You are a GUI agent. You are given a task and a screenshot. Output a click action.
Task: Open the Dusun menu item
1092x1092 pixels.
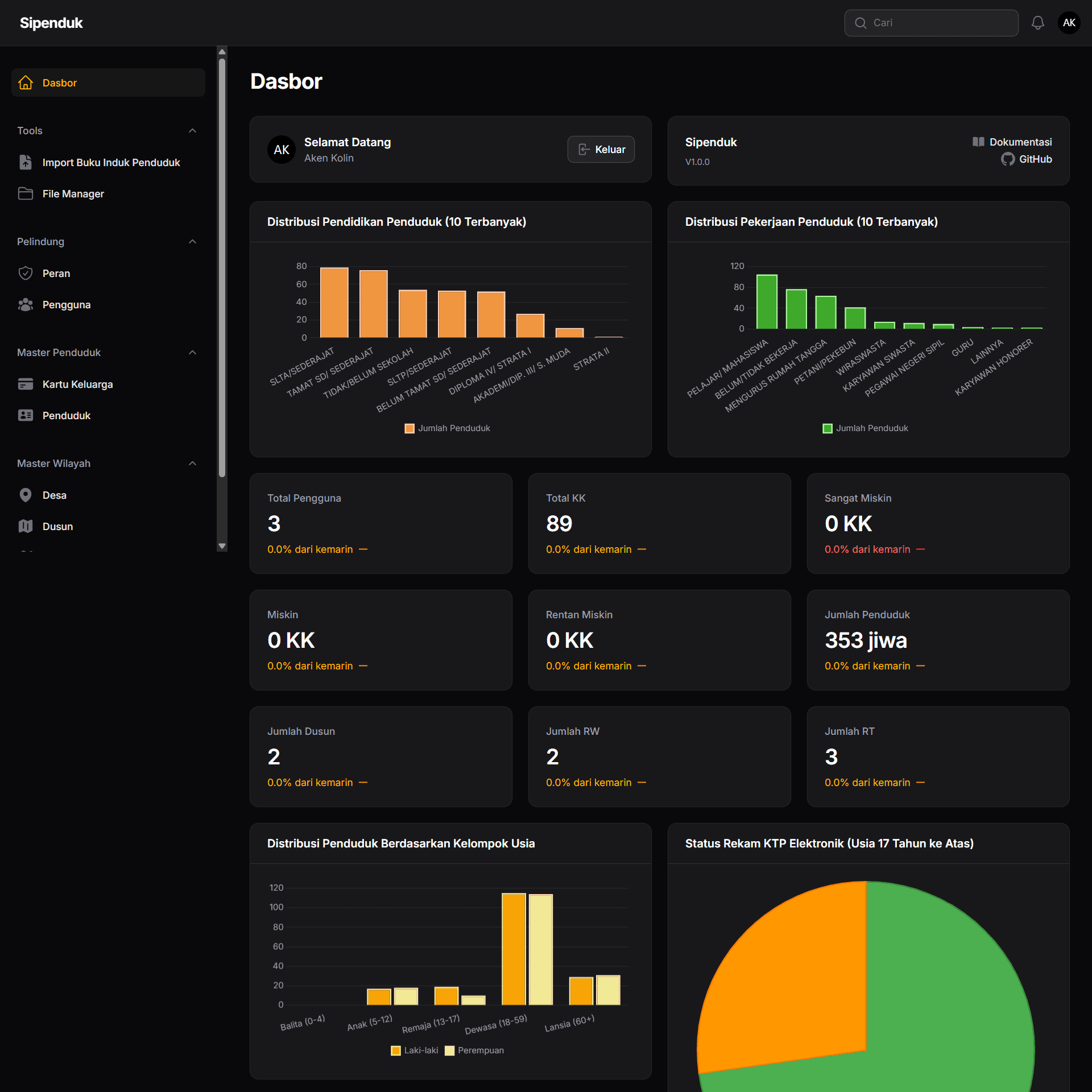coord(57,526)
